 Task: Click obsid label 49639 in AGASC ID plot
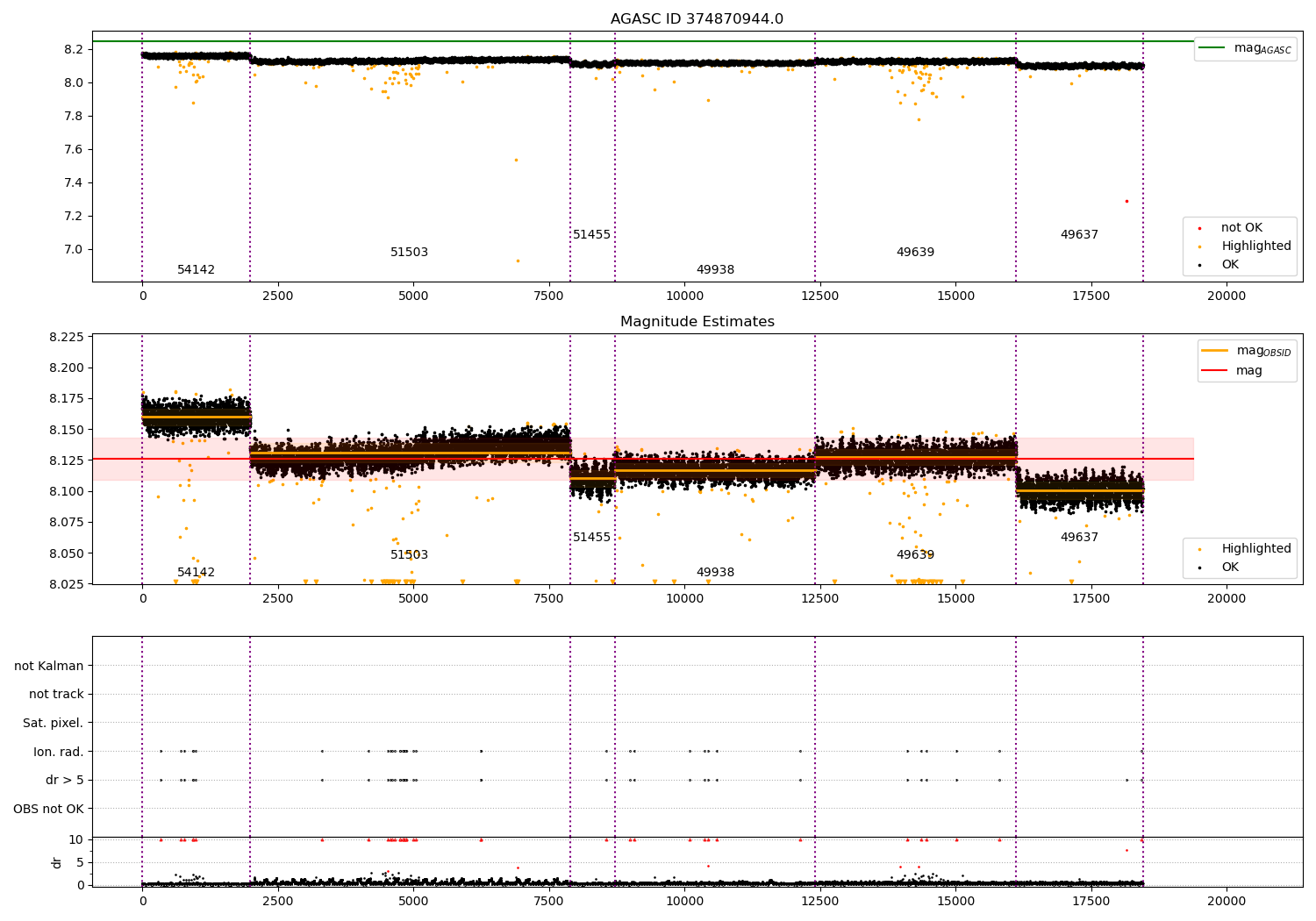click(915, 253)
